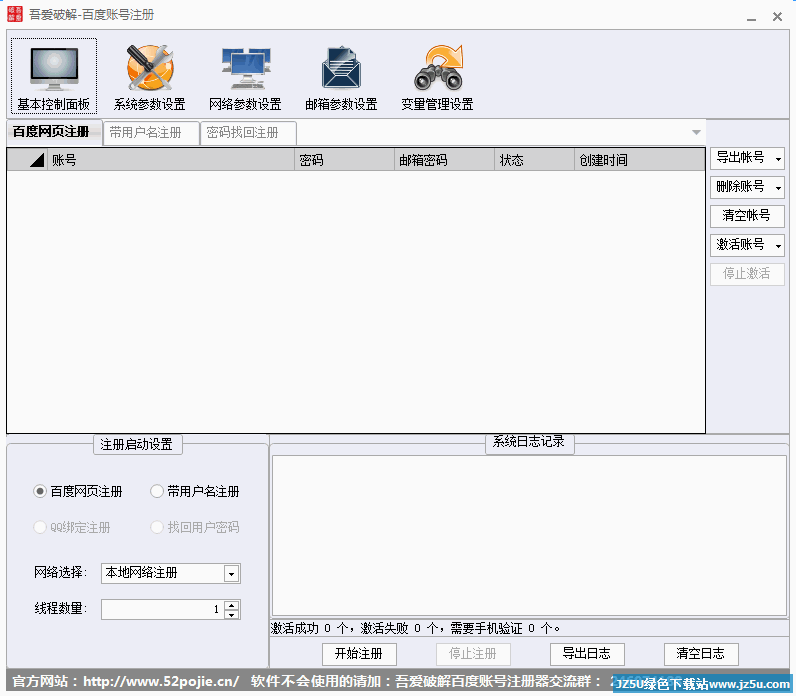The width and height of the screenshot is (796, 696).
Task: Click the app logo in title bar
Action: 15,14
